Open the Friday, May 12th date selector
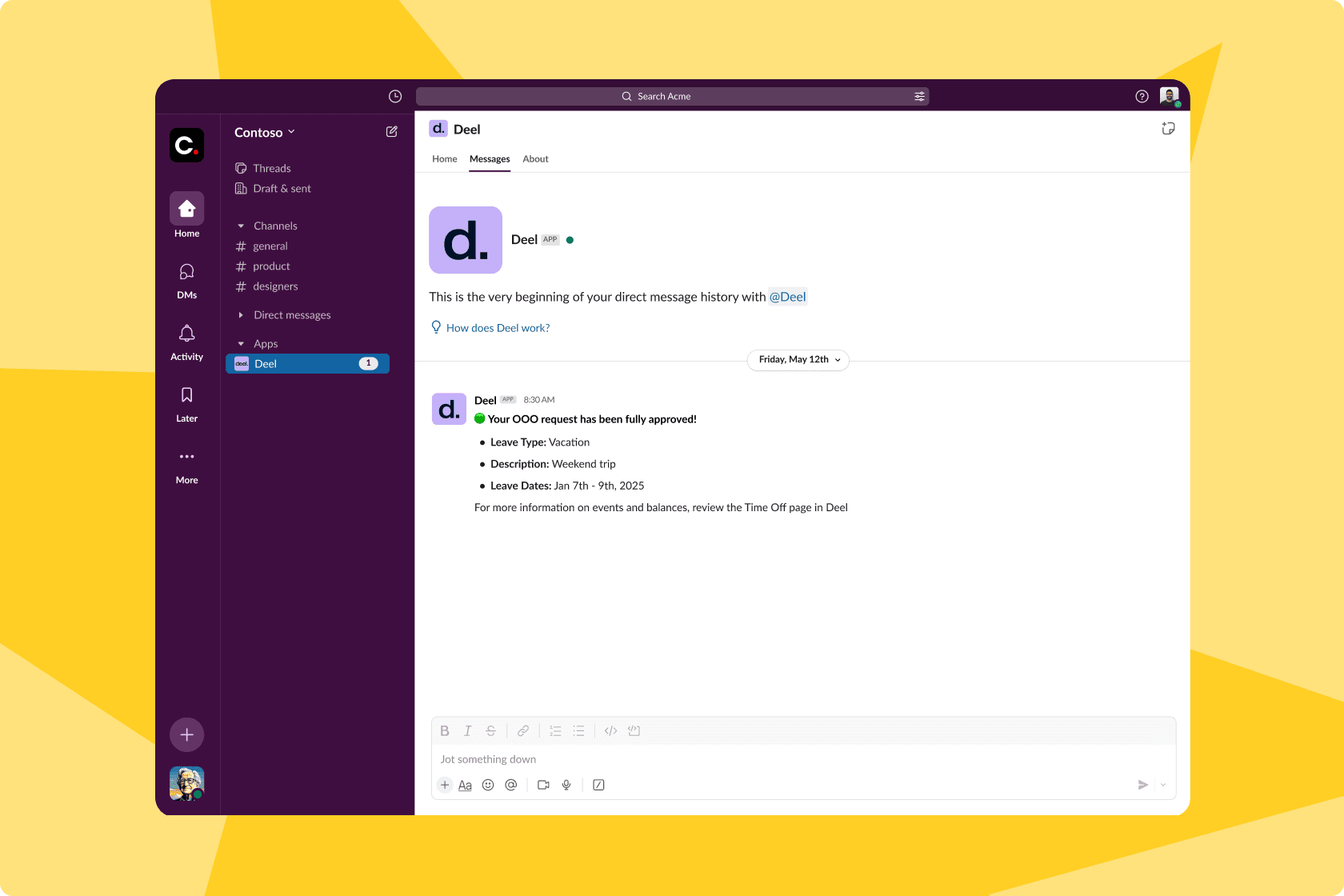Screen dimensions: 1344x896 [x=797, y=360]
